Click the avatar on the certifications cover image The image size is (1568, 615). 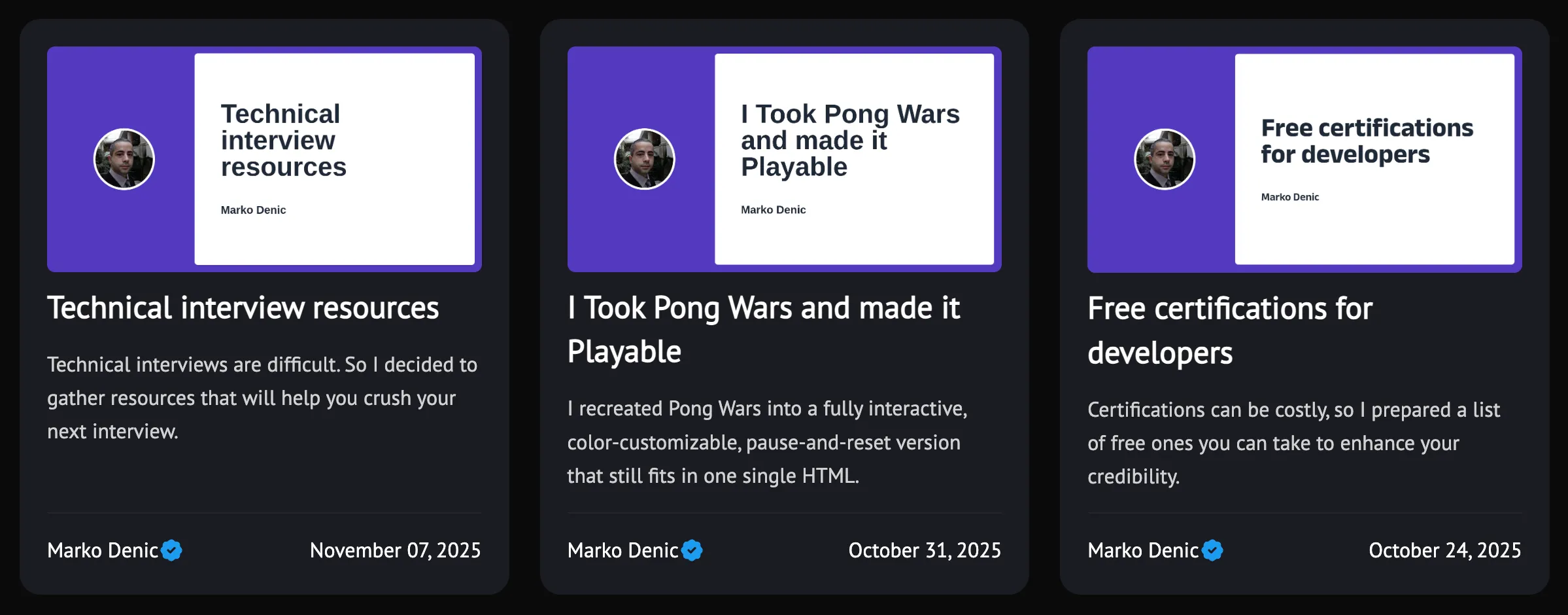coord(1163,158)
